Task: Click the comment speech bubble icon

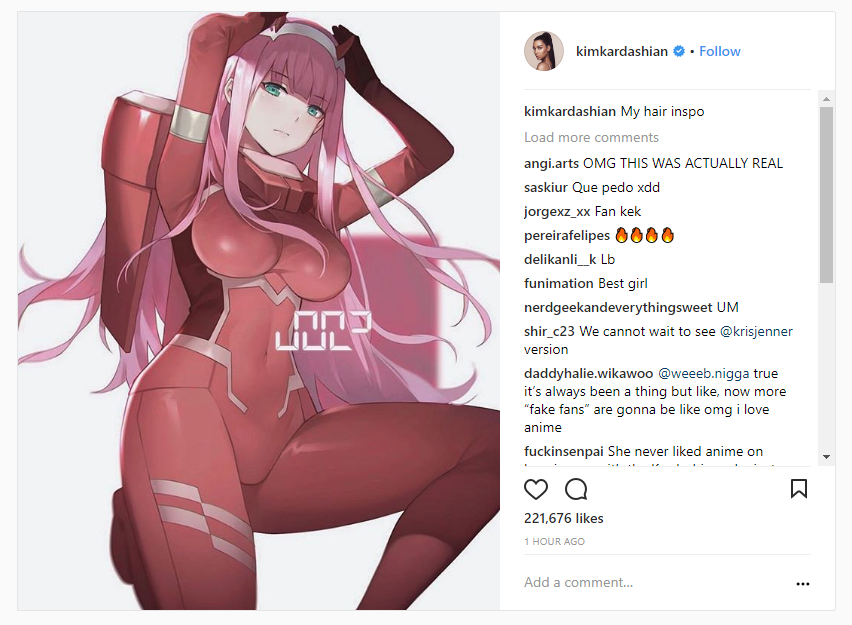Action: [576, 489]
